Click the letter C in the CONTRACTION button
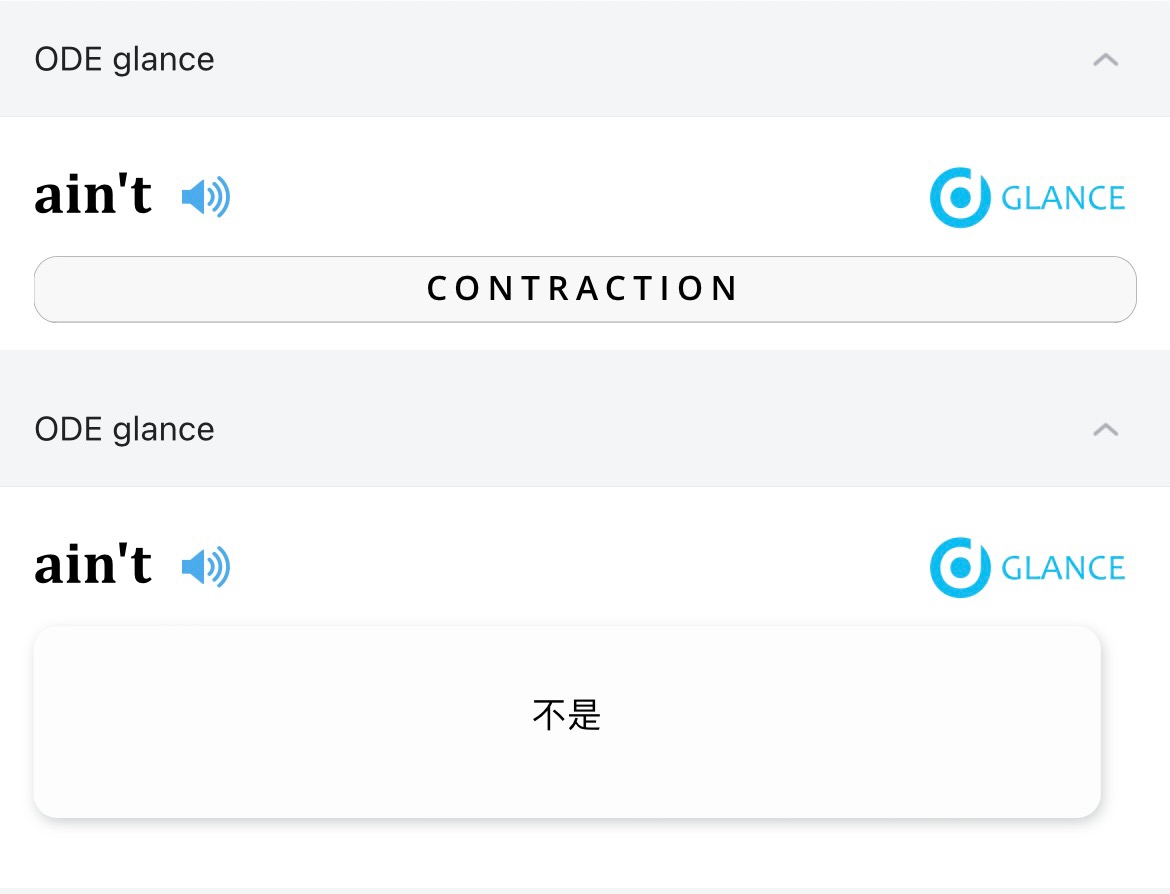 click(x=438, y=289)
